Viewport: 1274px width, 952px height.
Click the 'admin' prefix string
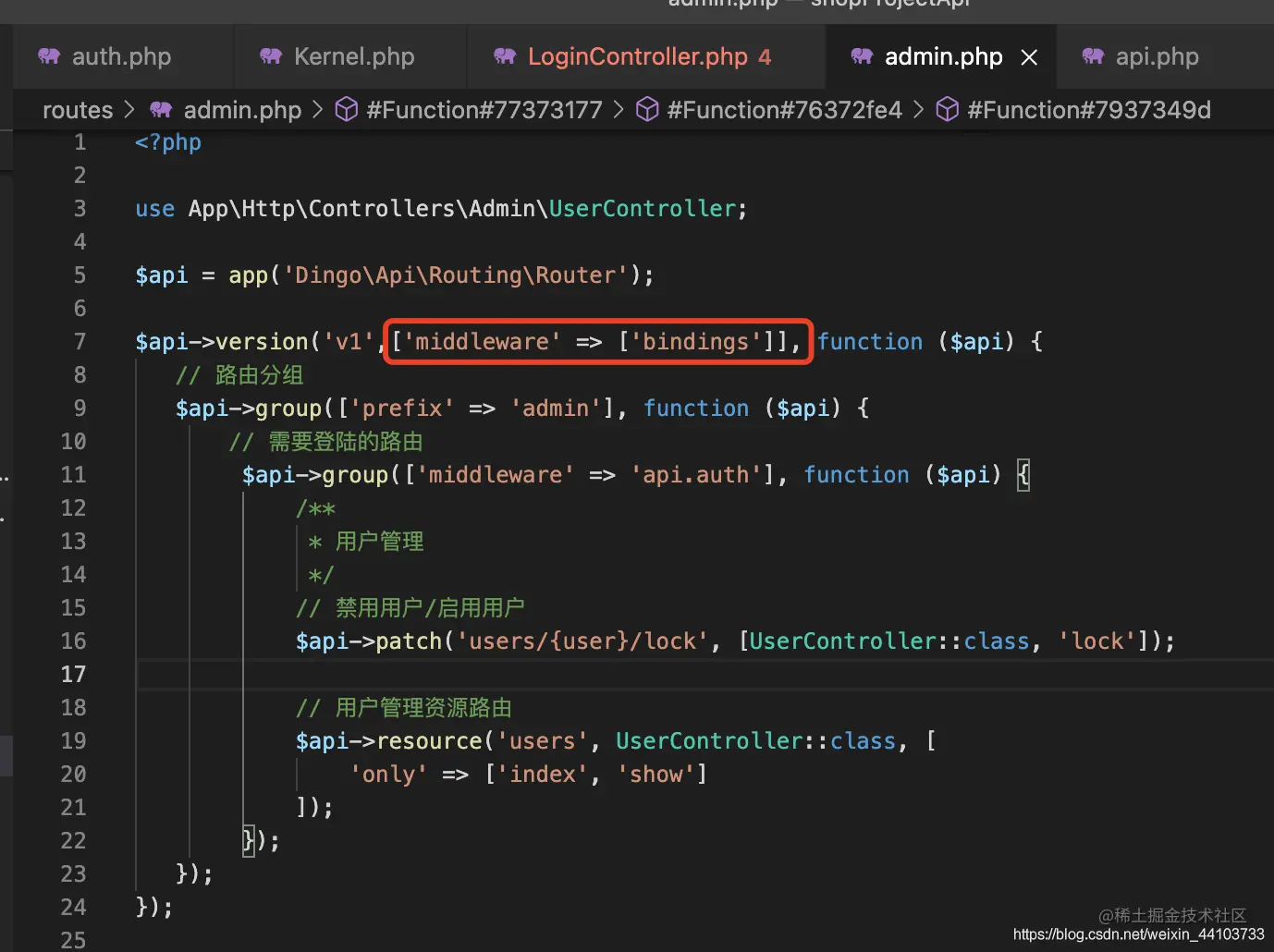tap(557, 409)
